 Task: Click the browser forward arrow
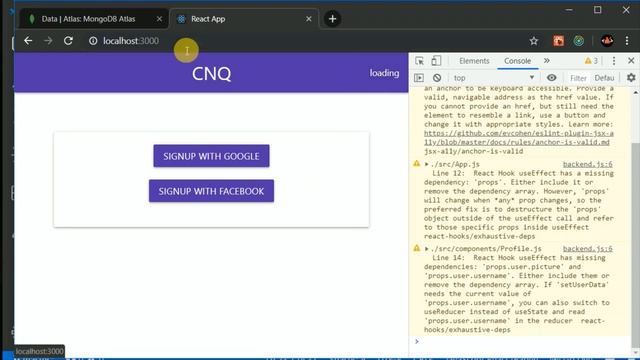pos(48,41)
